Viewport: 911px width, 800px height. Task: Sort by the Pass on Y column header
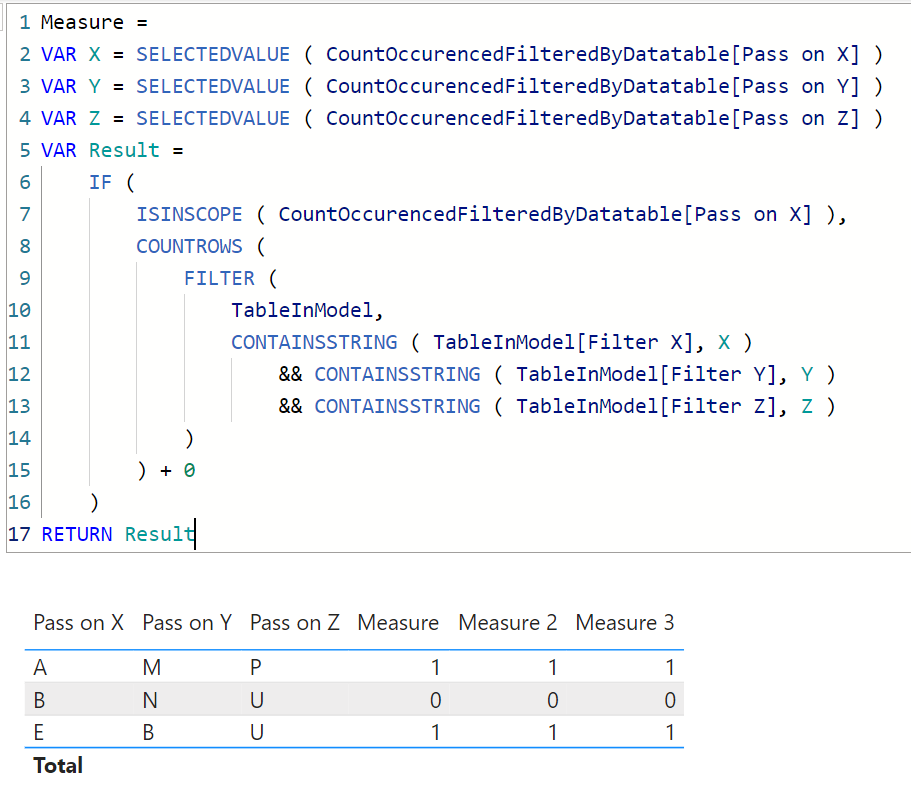[x=187, y=623]
